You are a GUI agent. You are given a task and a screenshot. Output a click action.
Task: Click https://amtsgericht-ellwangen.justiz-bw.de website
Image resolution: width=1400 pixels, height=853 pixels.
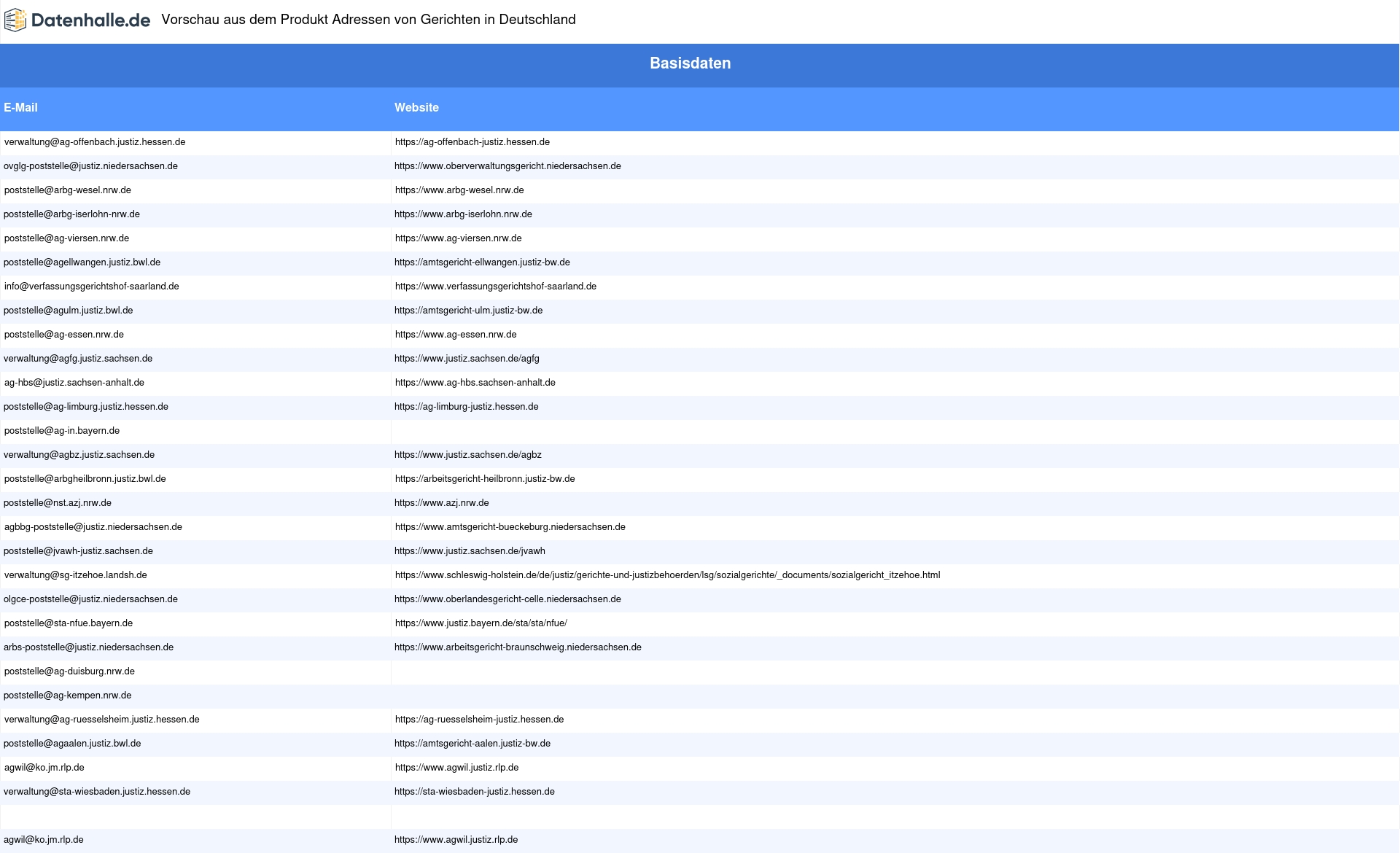pos(482,262)
